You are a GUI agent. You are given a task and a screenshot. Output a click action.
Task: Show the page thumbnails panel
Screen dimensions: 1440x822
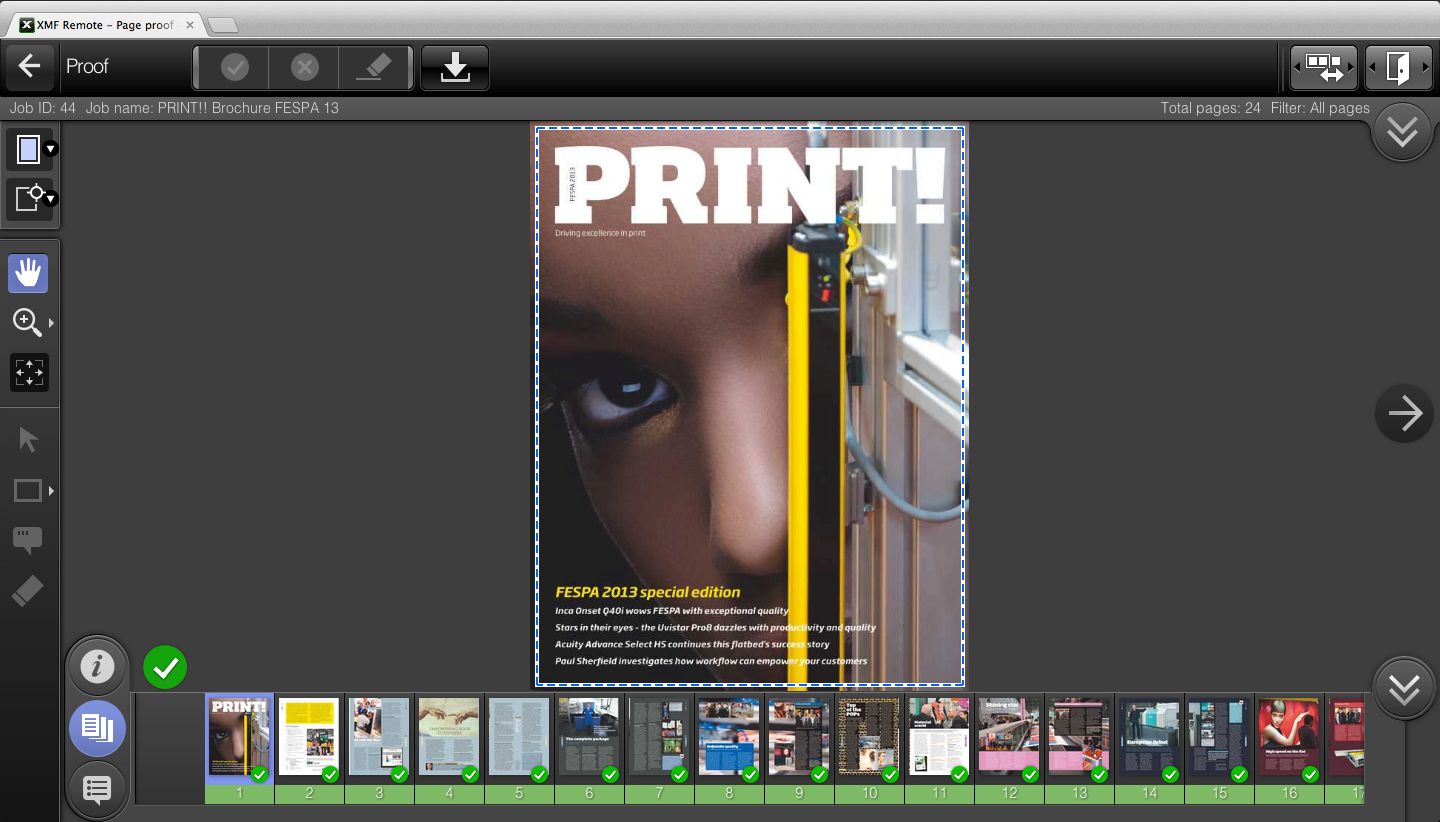[x=97, y=728]
